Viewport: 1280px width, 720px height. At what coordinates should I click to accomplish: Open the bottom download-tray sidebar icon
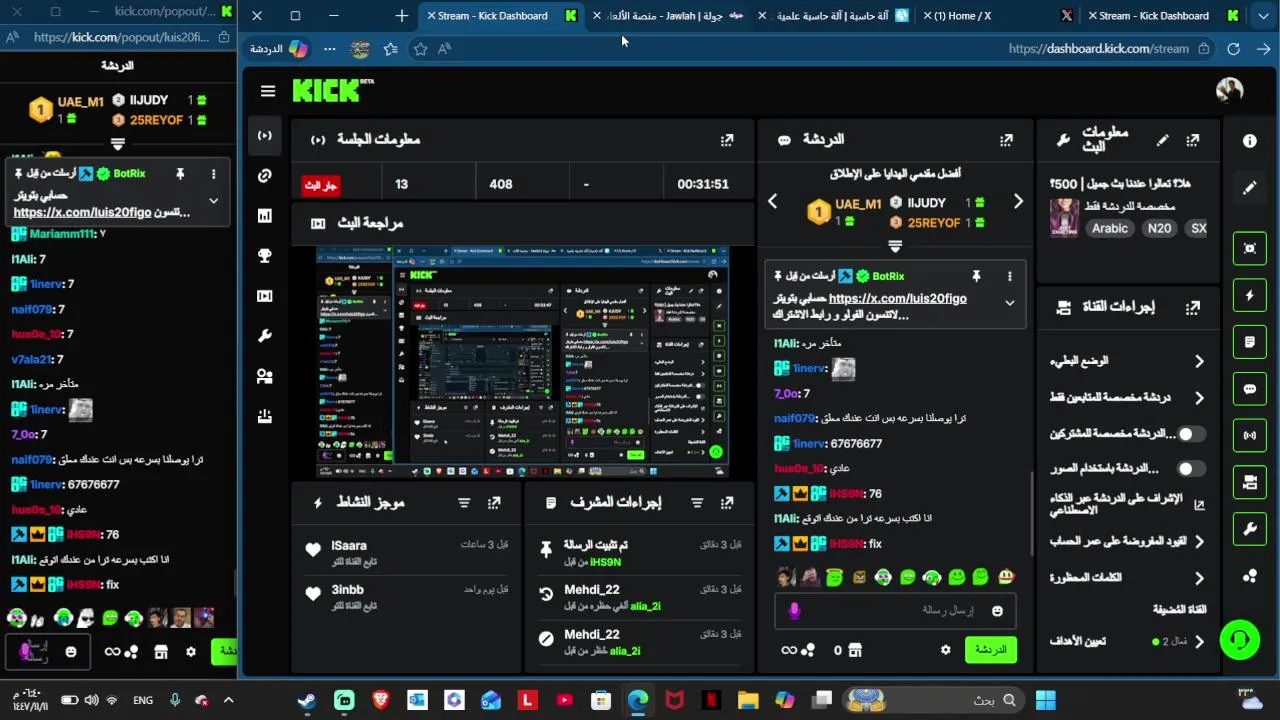click(265, 416)
